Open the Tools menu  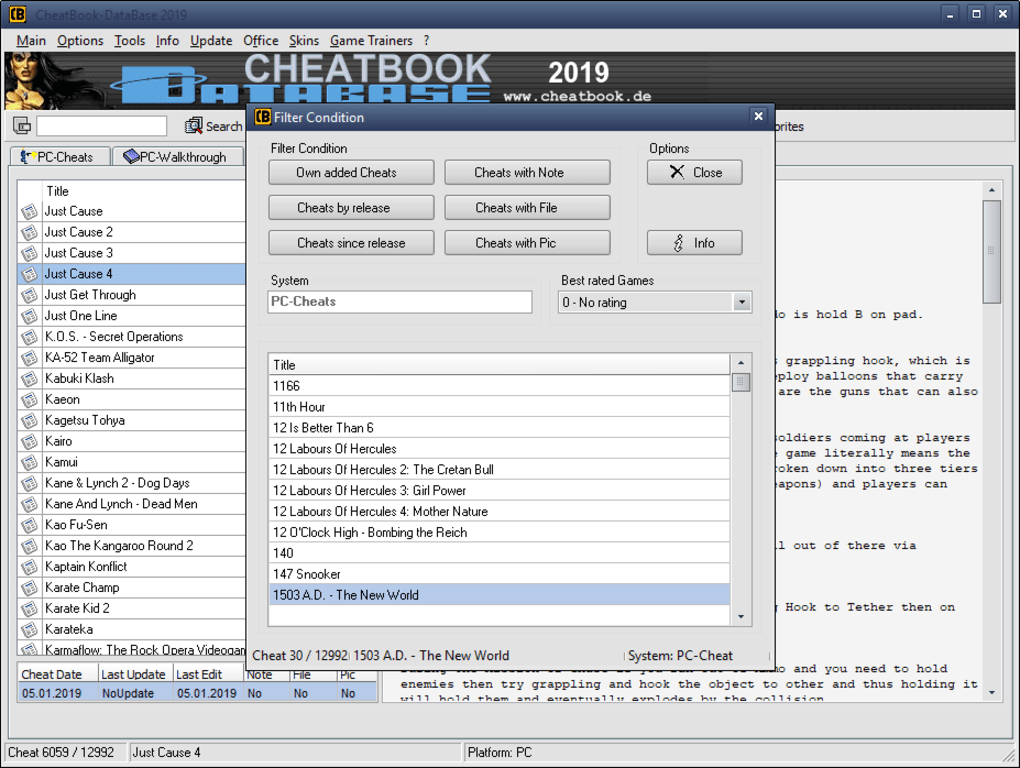(x=129, y=40)
